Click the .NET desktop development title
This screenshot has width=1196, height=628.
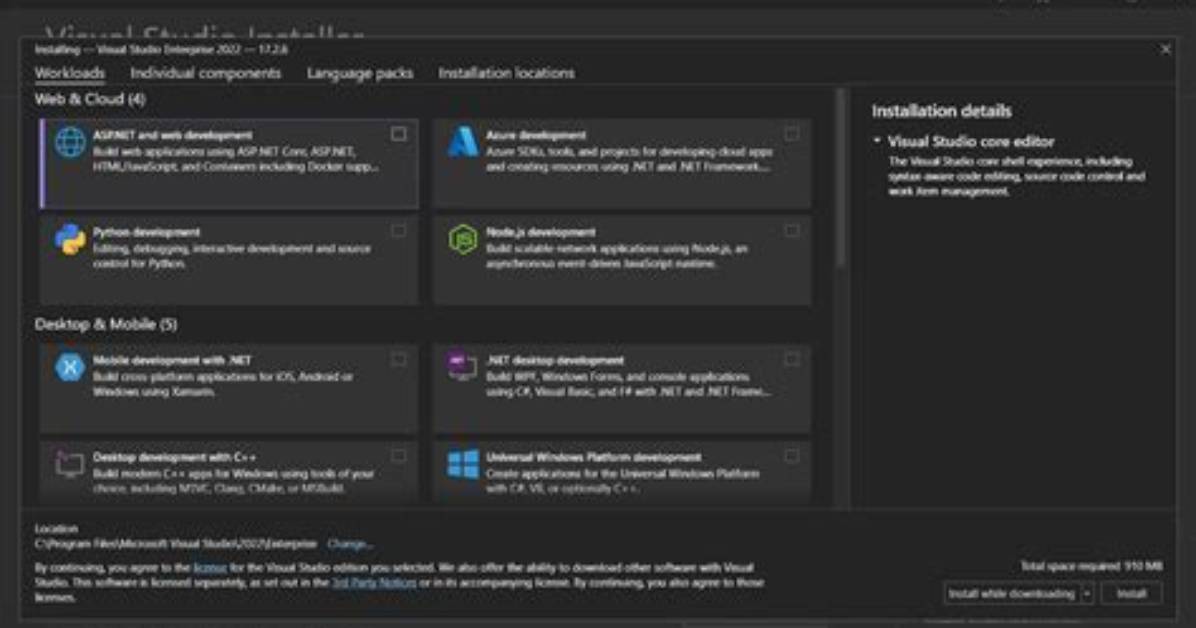coord(555,360)
